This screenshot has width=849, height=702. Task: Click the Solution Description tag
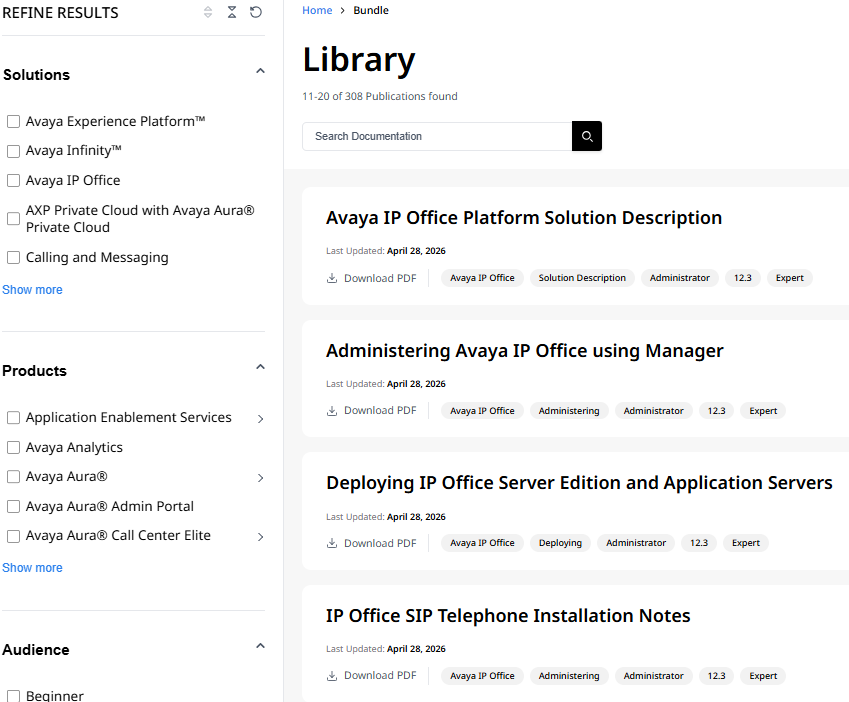click(582, 278)
